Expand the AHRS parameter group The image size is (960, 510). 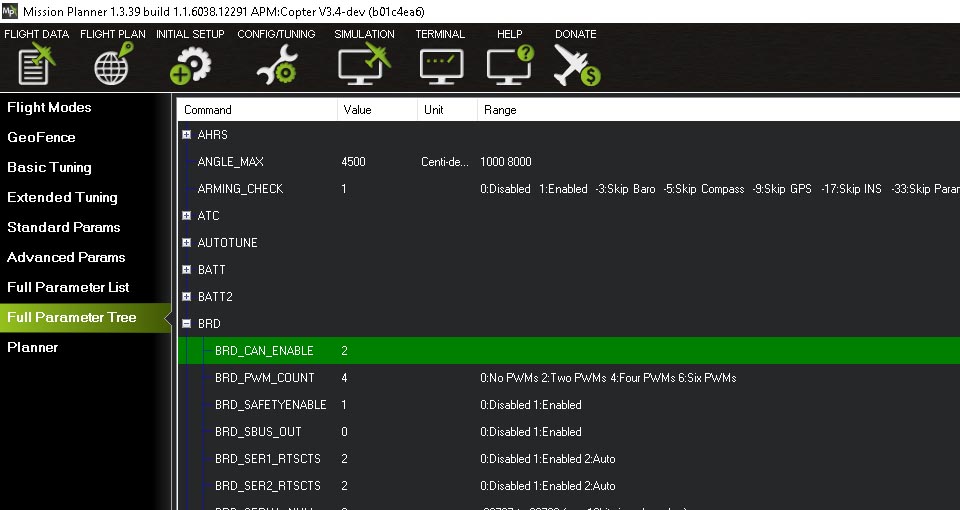(x=186, y=135)
